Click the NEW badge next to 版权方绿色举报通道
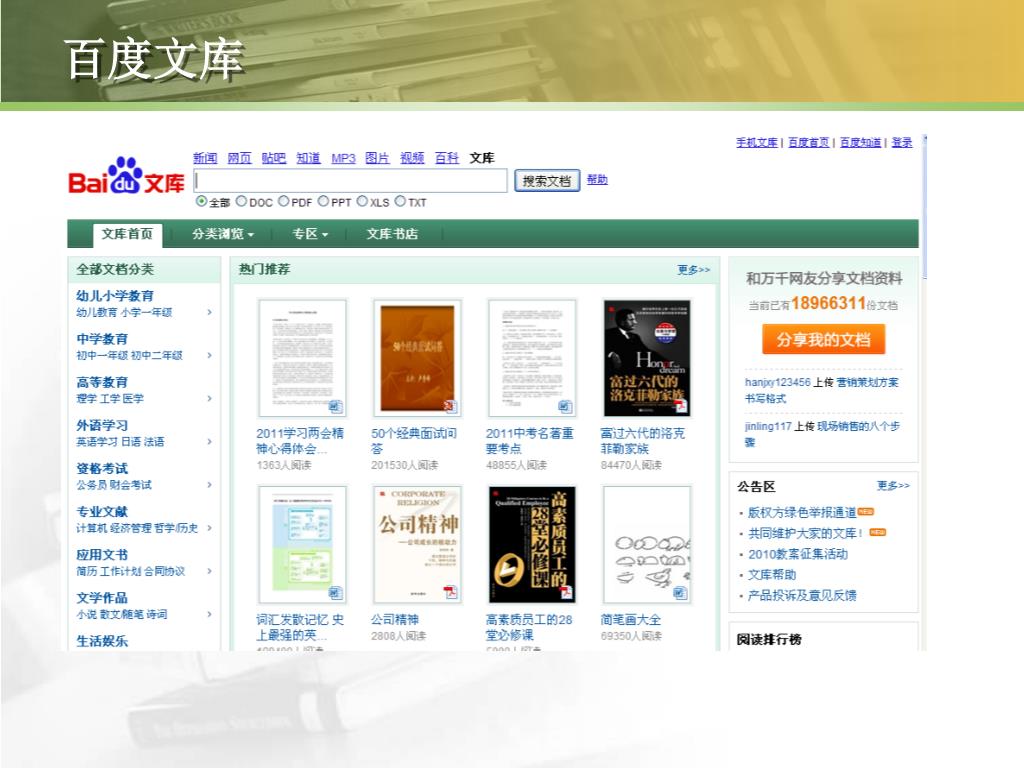 [x=866, y=511]
